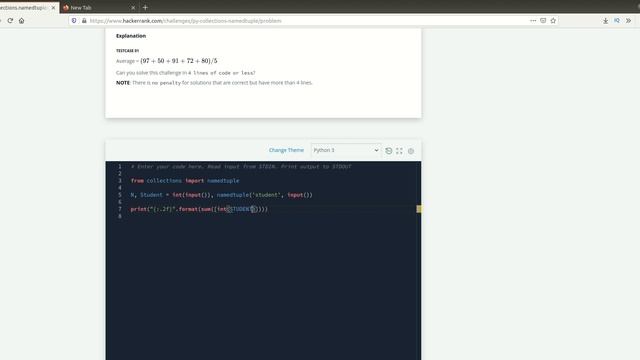Open the browser downloads panel

606,20
